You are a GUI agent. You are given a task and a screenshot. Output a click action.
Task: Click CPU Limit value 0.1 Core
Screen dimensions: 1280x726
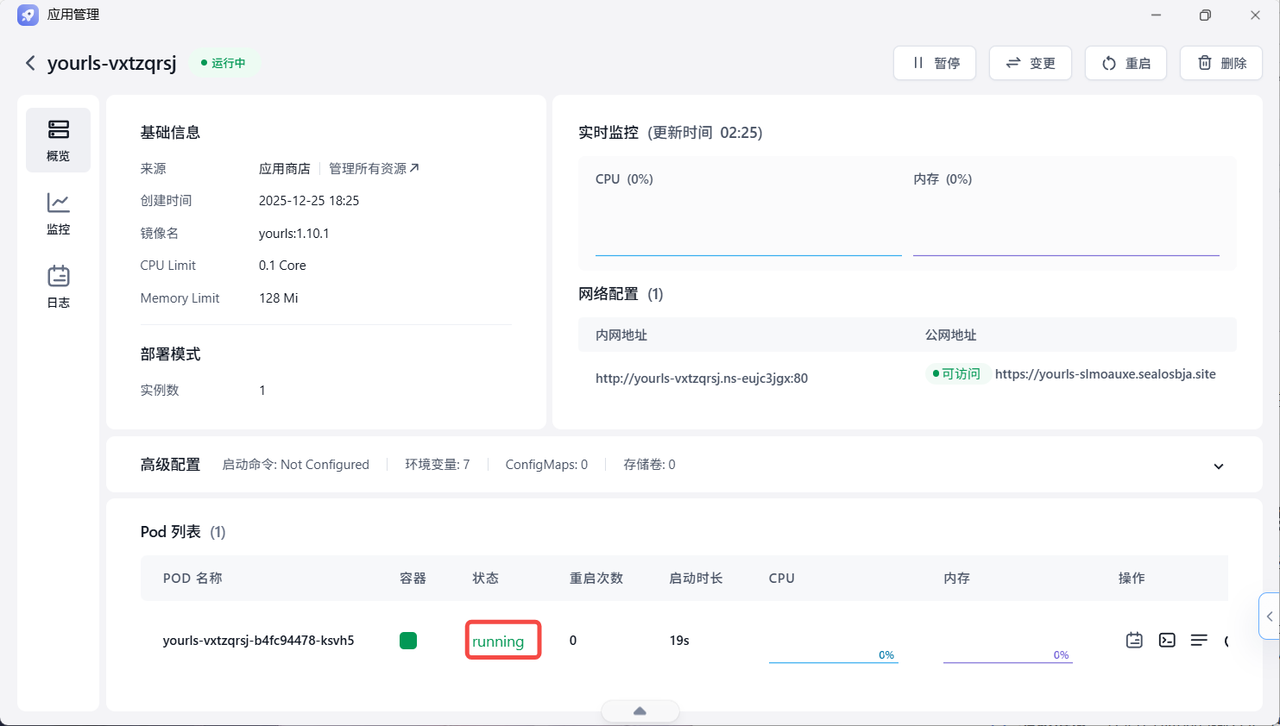tap(282, 266)
